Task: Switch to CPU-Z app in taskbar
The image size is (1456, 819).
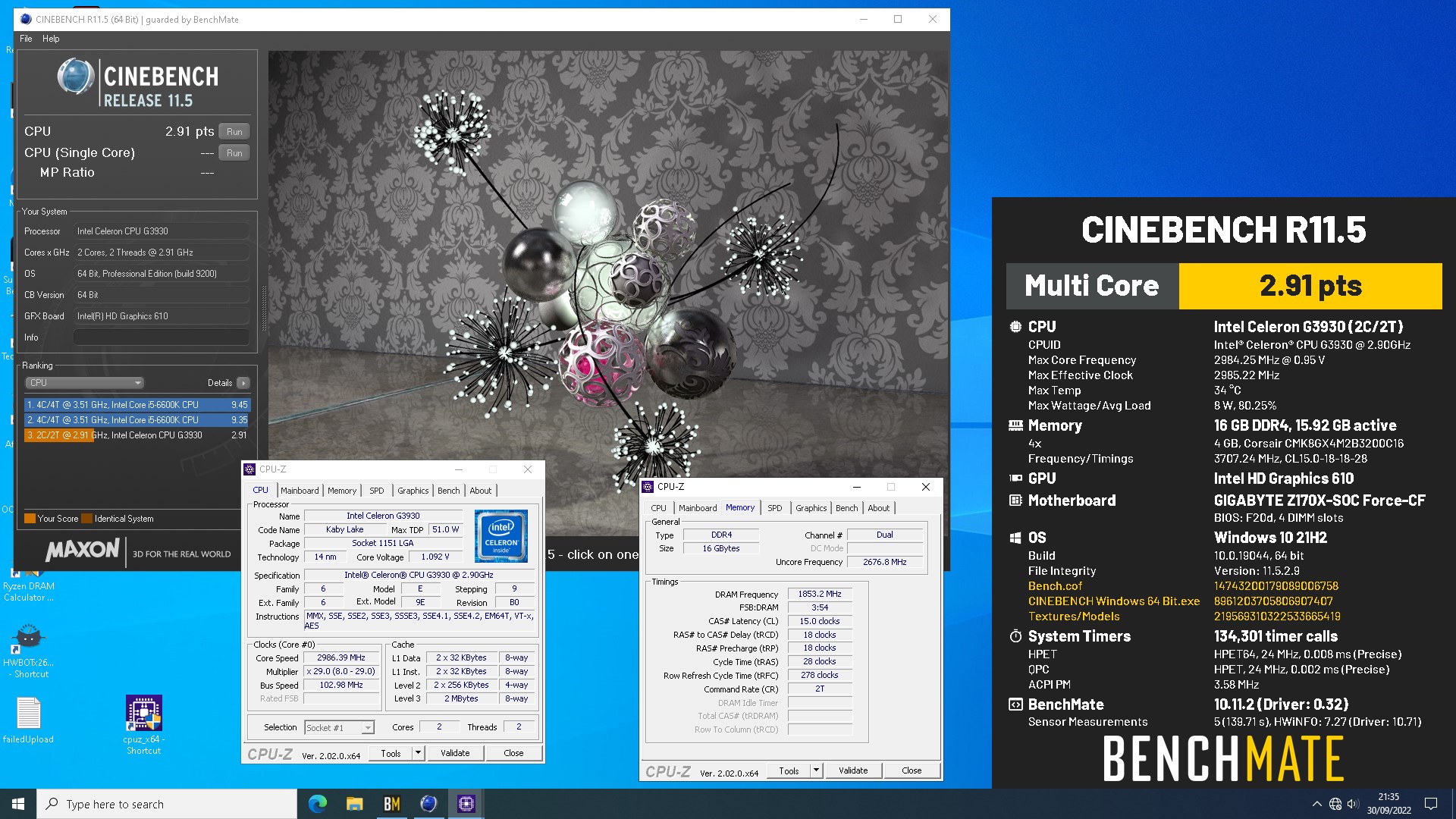Action: pos(466,804)
